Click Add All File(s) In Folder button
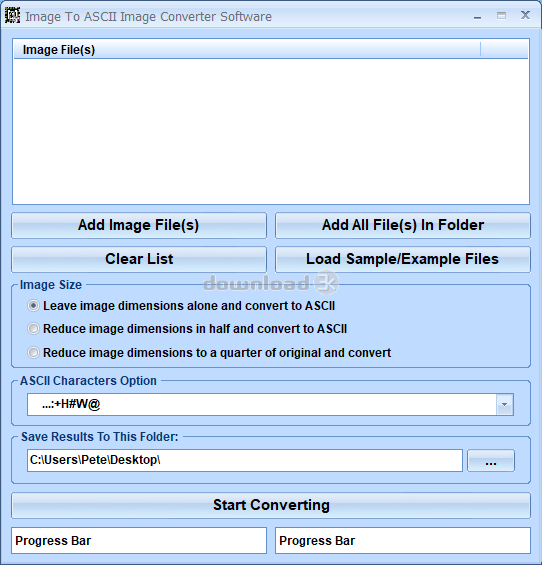542x565 pixels. pyautogui.click(x=403, y=225)
